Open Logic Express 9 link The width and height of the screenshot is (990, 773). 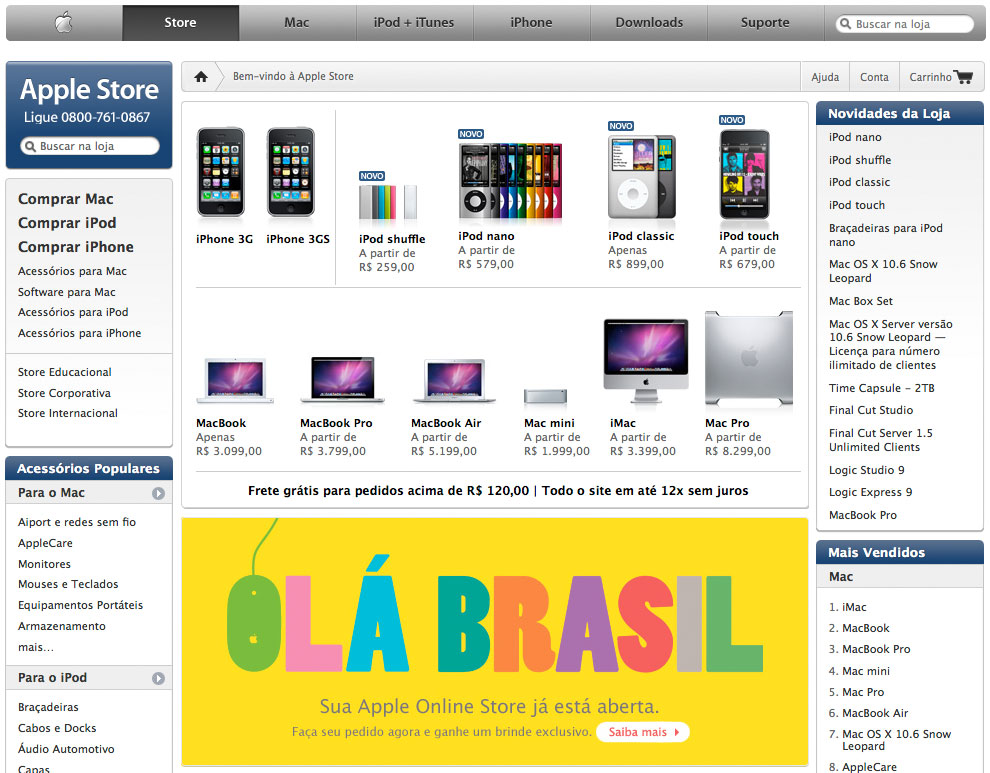870,492
